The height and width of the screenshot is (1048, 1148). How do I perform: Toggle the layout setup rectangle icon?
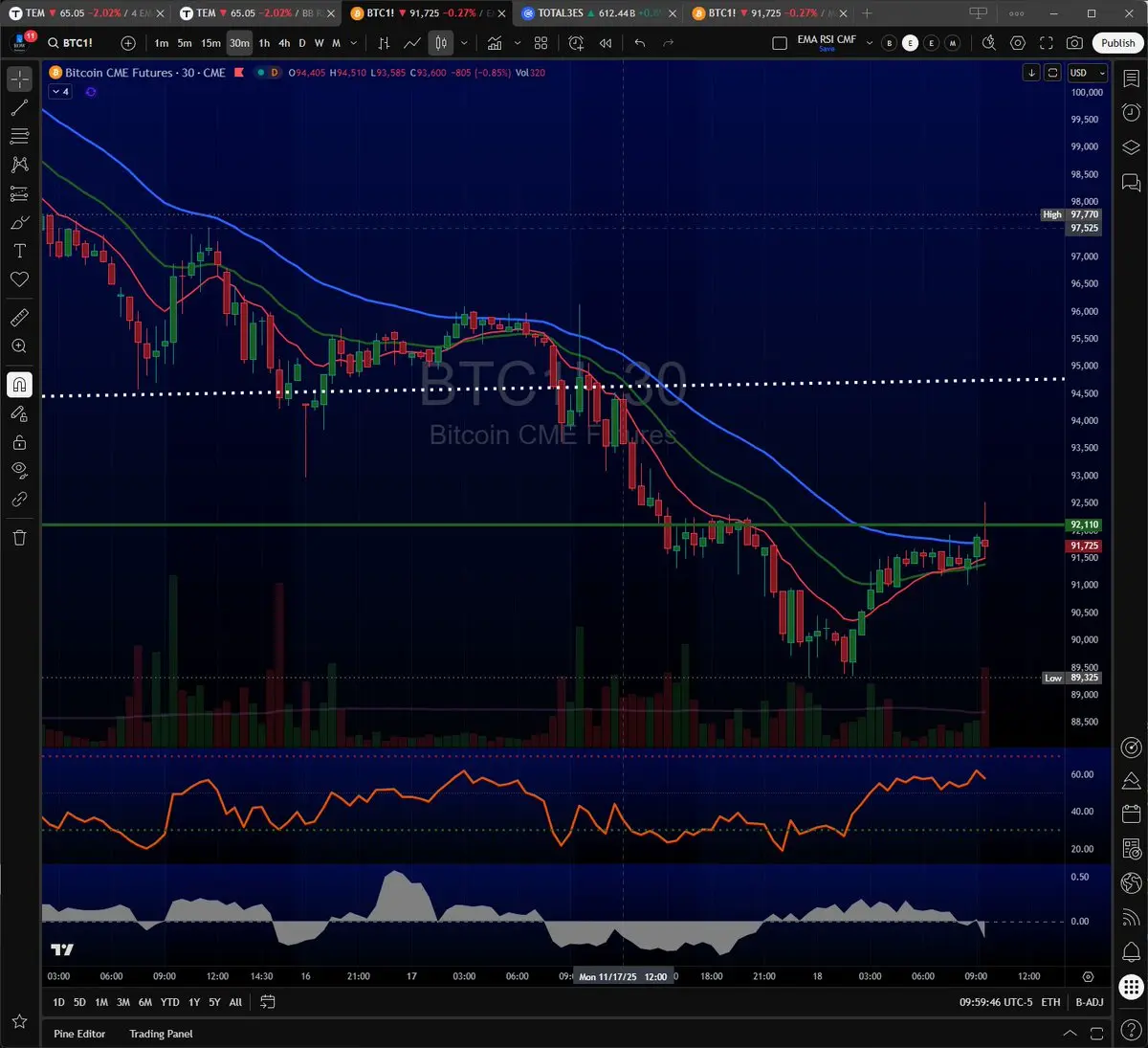(x=780, y=43)
